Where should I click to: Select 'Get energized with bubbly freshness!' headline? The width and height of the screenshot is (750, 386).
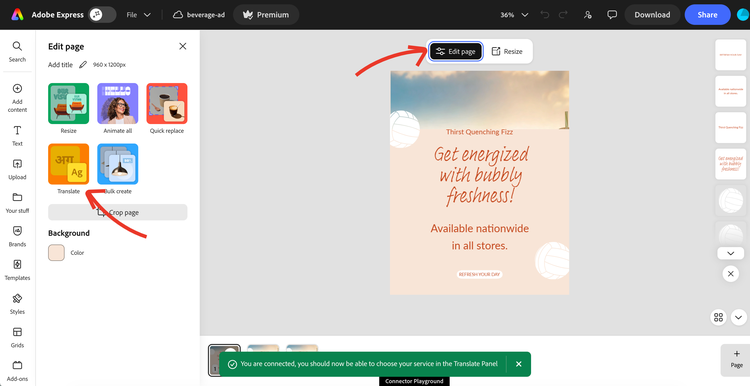click(x=481, y=176)
